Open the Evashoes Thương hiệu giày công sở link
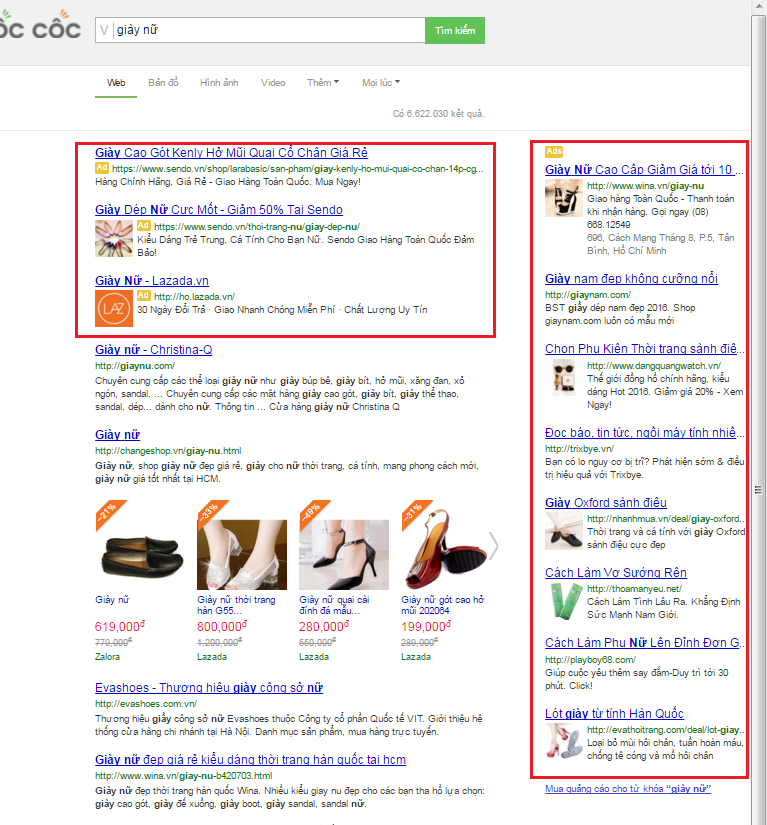This screenshot has width=767, height=825. pyautogui.click(x=208, y=688)
